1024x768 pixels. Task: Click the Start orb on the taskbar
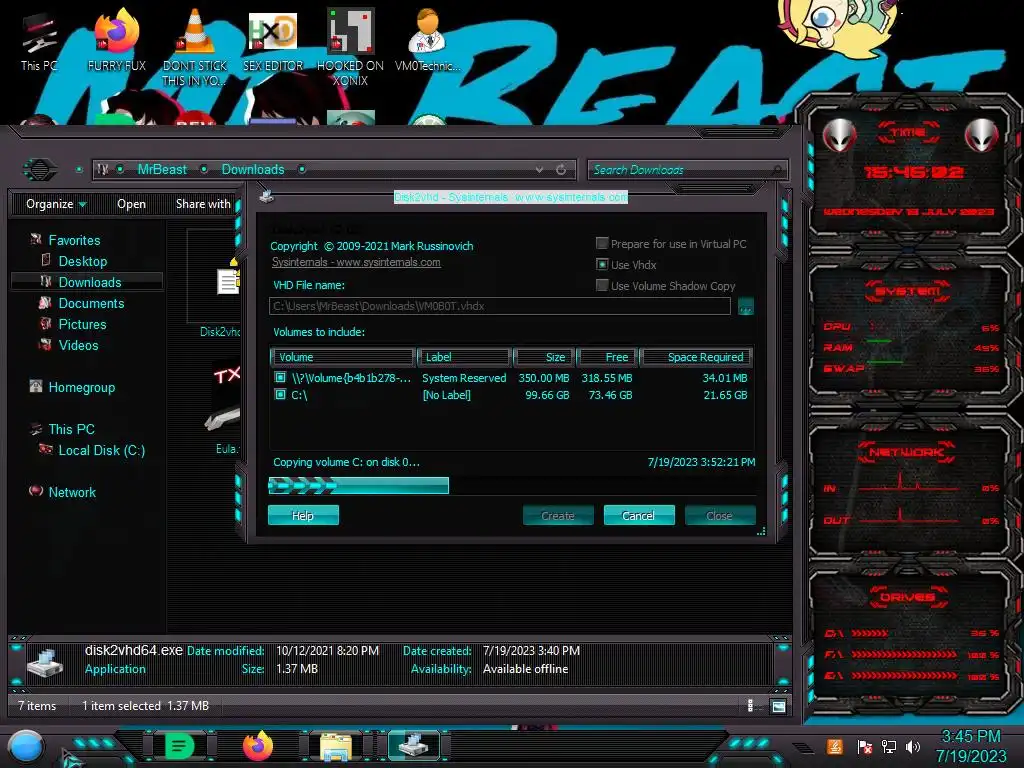(x=26, y=746)
